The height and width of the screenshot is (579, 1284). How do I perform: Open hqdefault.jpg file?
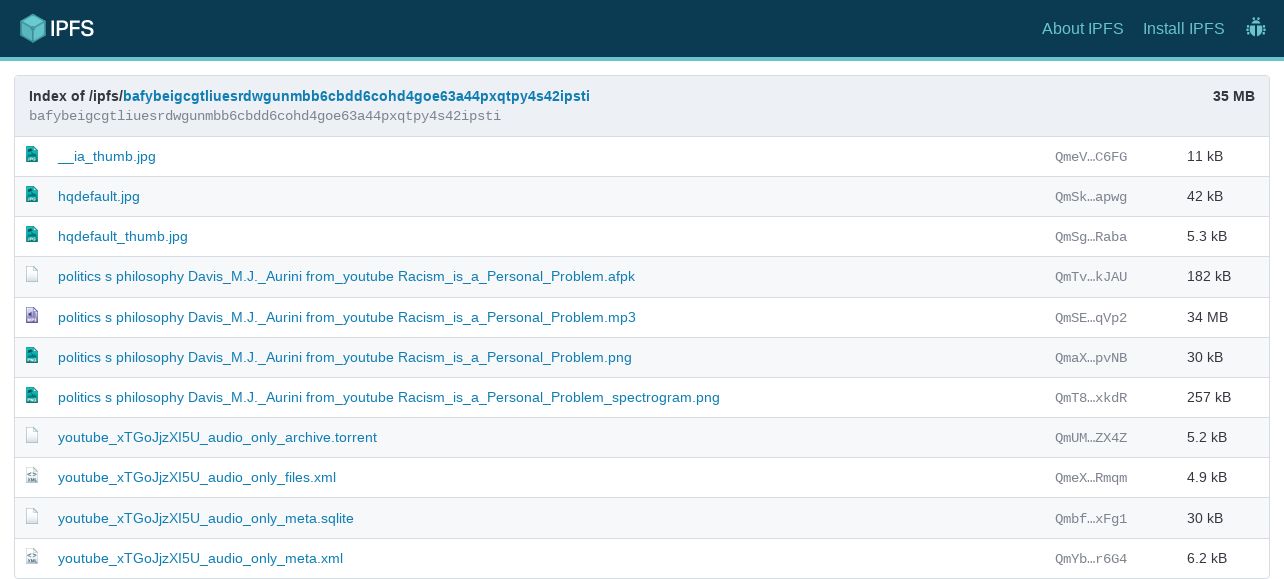99,196
